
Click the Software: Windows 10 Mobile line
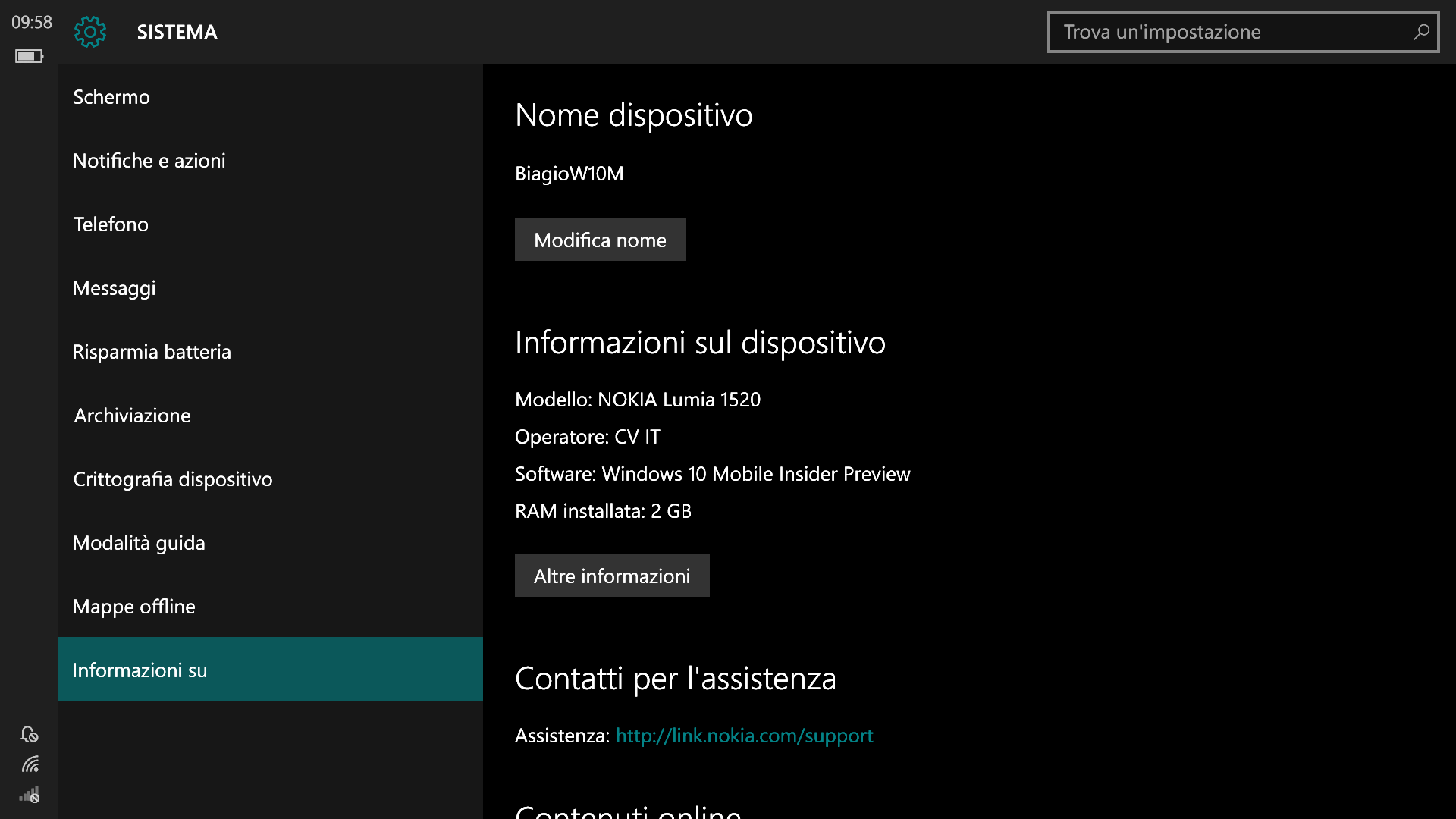pos(712,474)
